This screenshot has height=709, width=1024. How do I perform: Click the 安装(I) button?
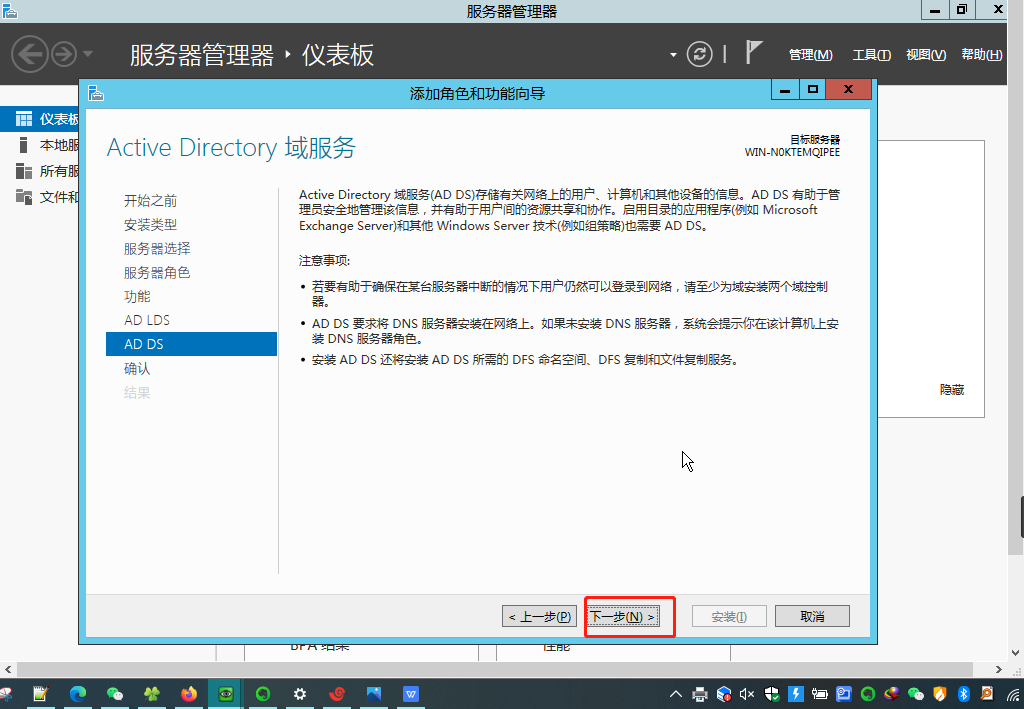click(729, 616)
